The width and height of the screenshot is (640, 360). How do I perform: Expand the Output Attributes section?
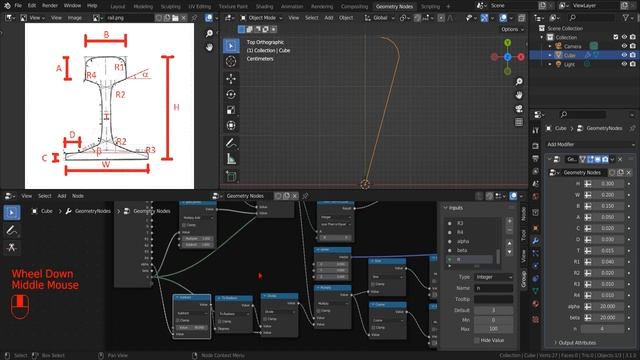(577, 343)
